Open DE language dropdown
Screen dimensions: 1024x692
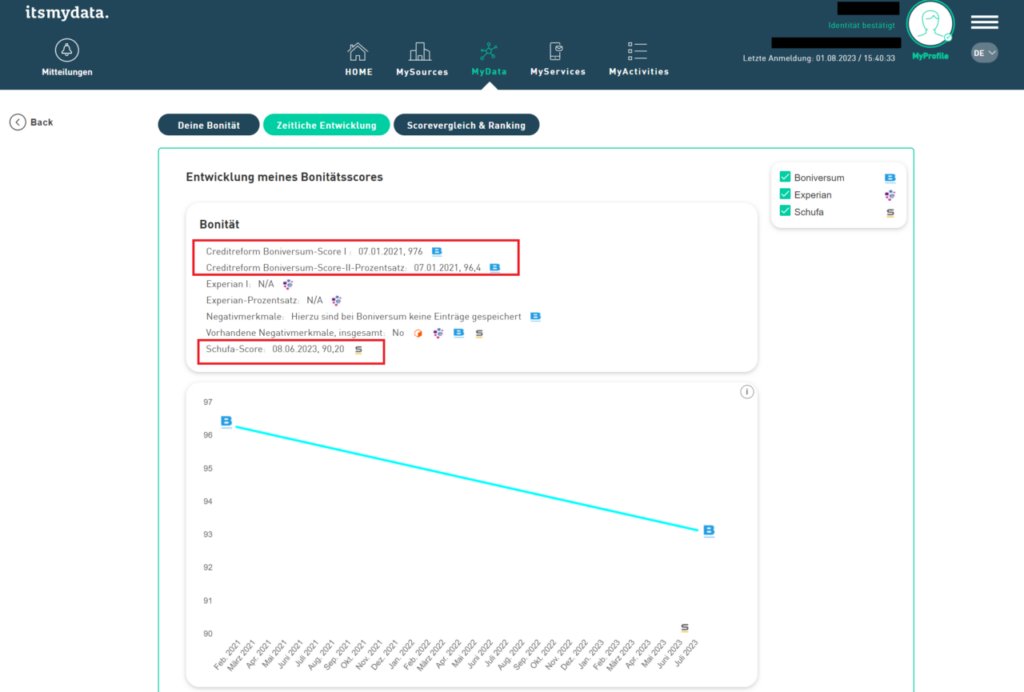pyautogui.click(x=984, y=53)
